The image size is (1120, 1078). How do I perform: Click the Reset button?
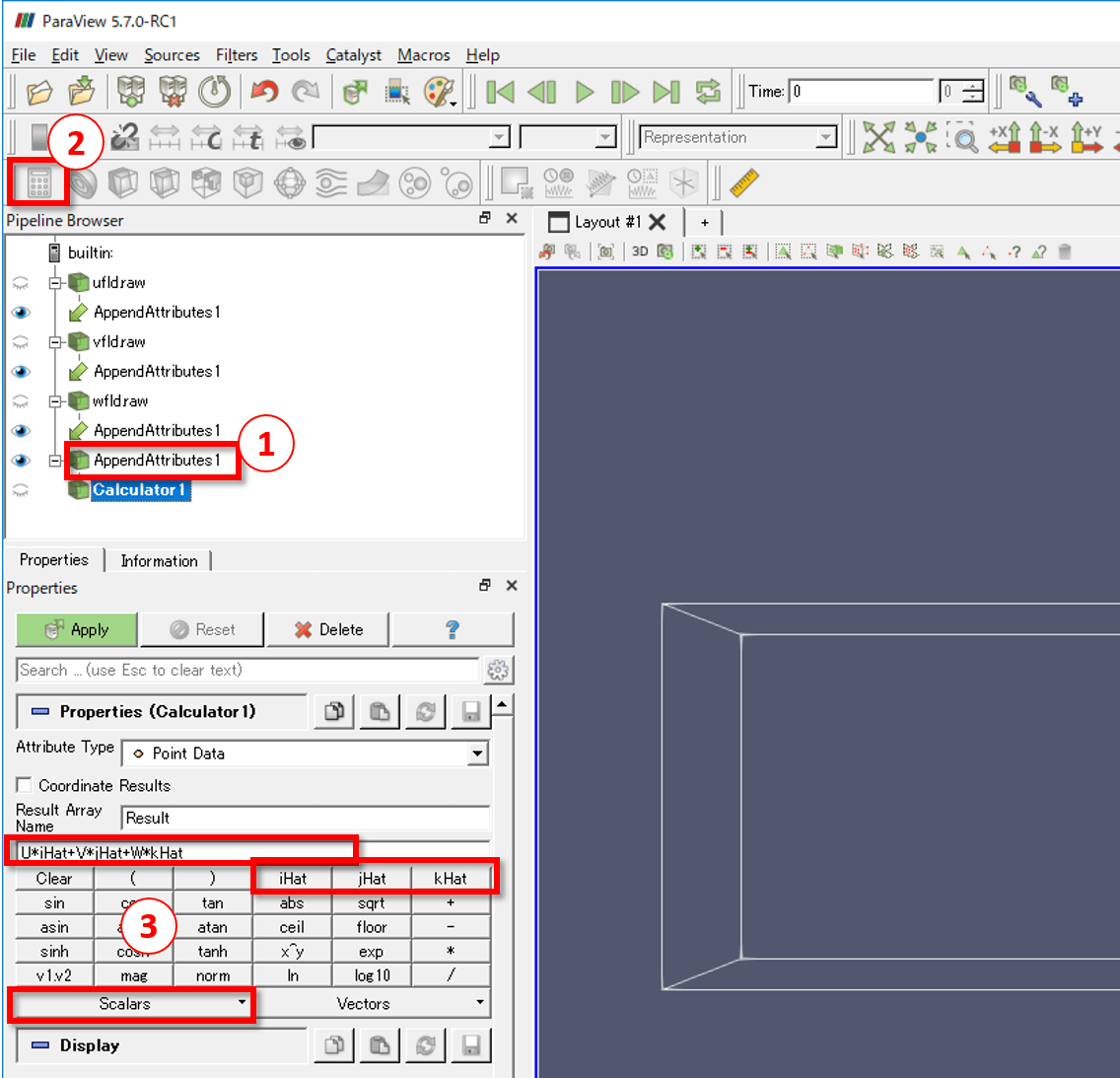[x=202, y=629]
